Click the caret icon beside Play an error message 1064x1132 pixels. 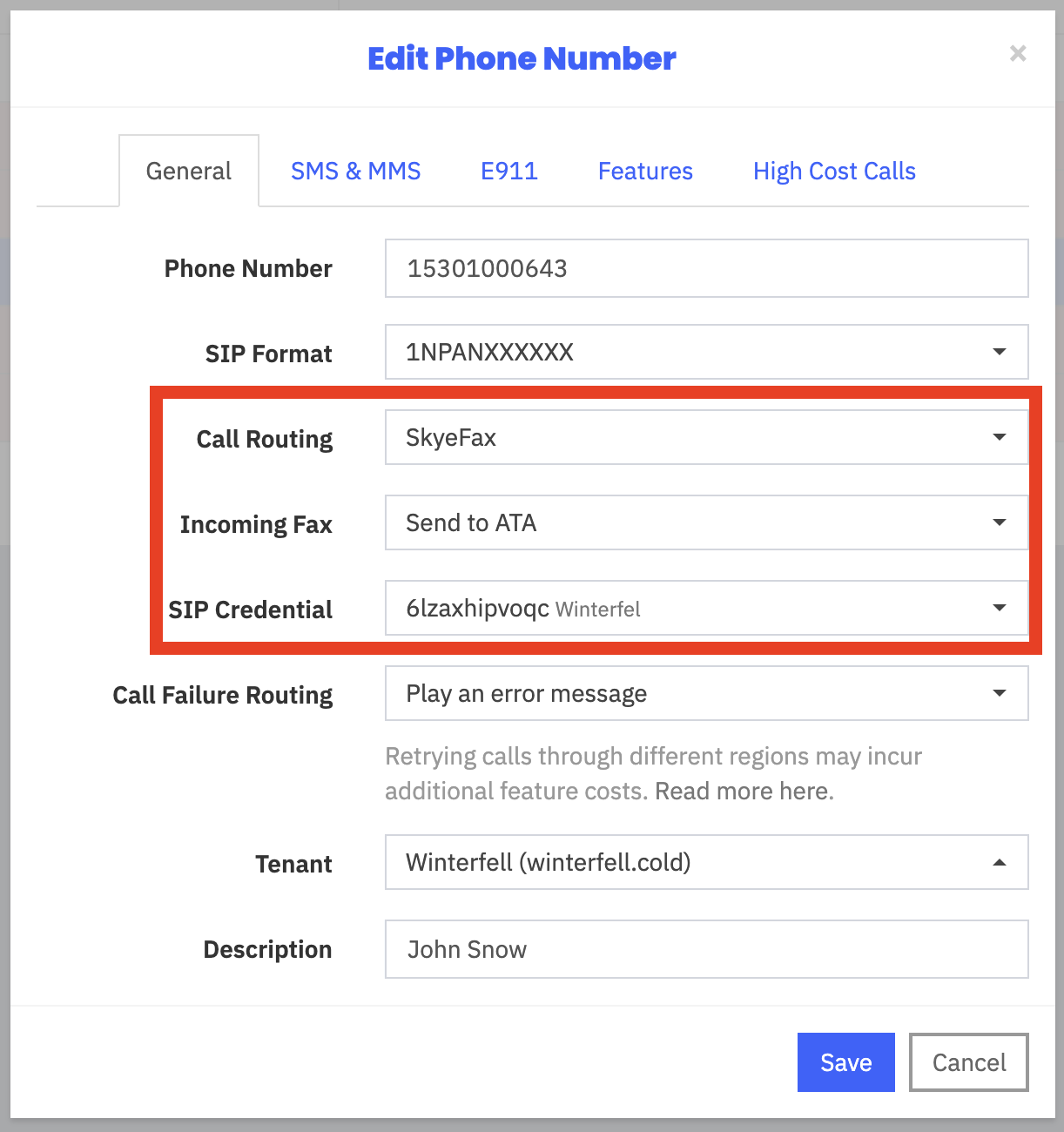(1000, 693)
